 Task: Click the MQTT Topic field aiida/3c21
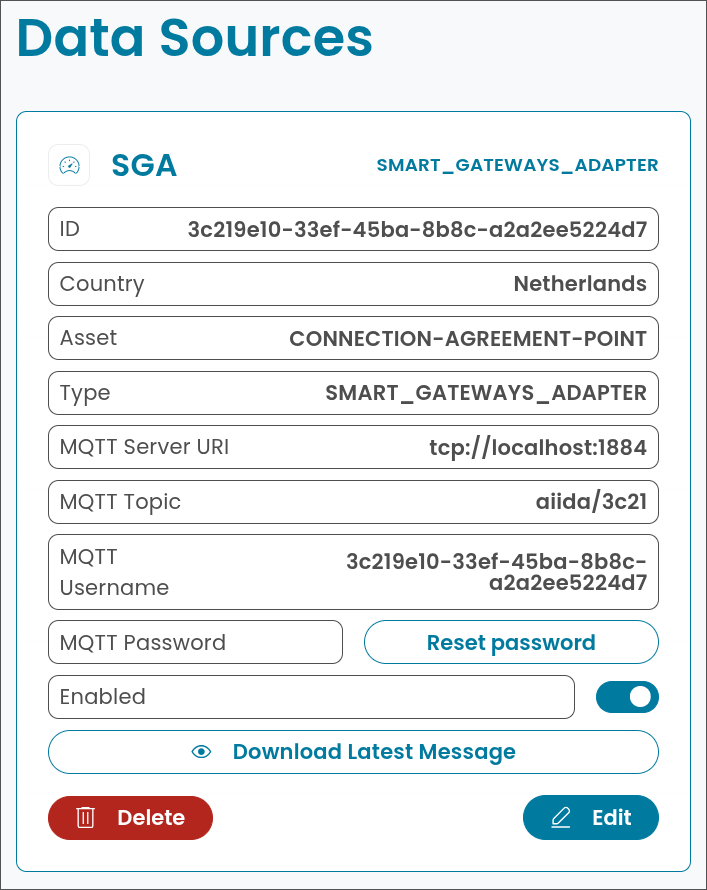pos(353,501)
